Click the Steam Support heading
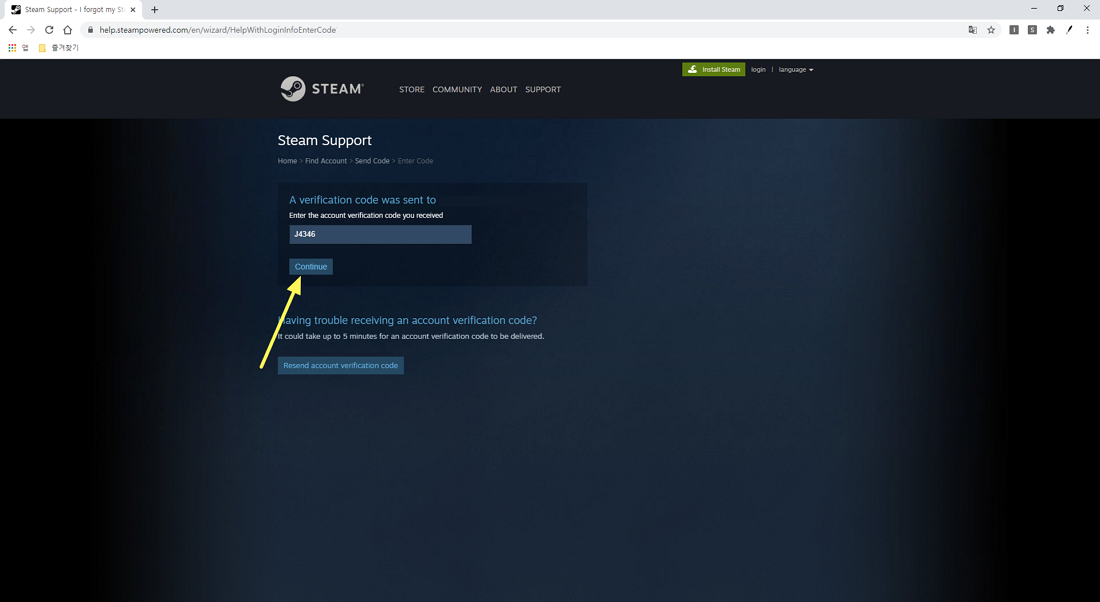The image size is (1100, 602). (324, 140)
